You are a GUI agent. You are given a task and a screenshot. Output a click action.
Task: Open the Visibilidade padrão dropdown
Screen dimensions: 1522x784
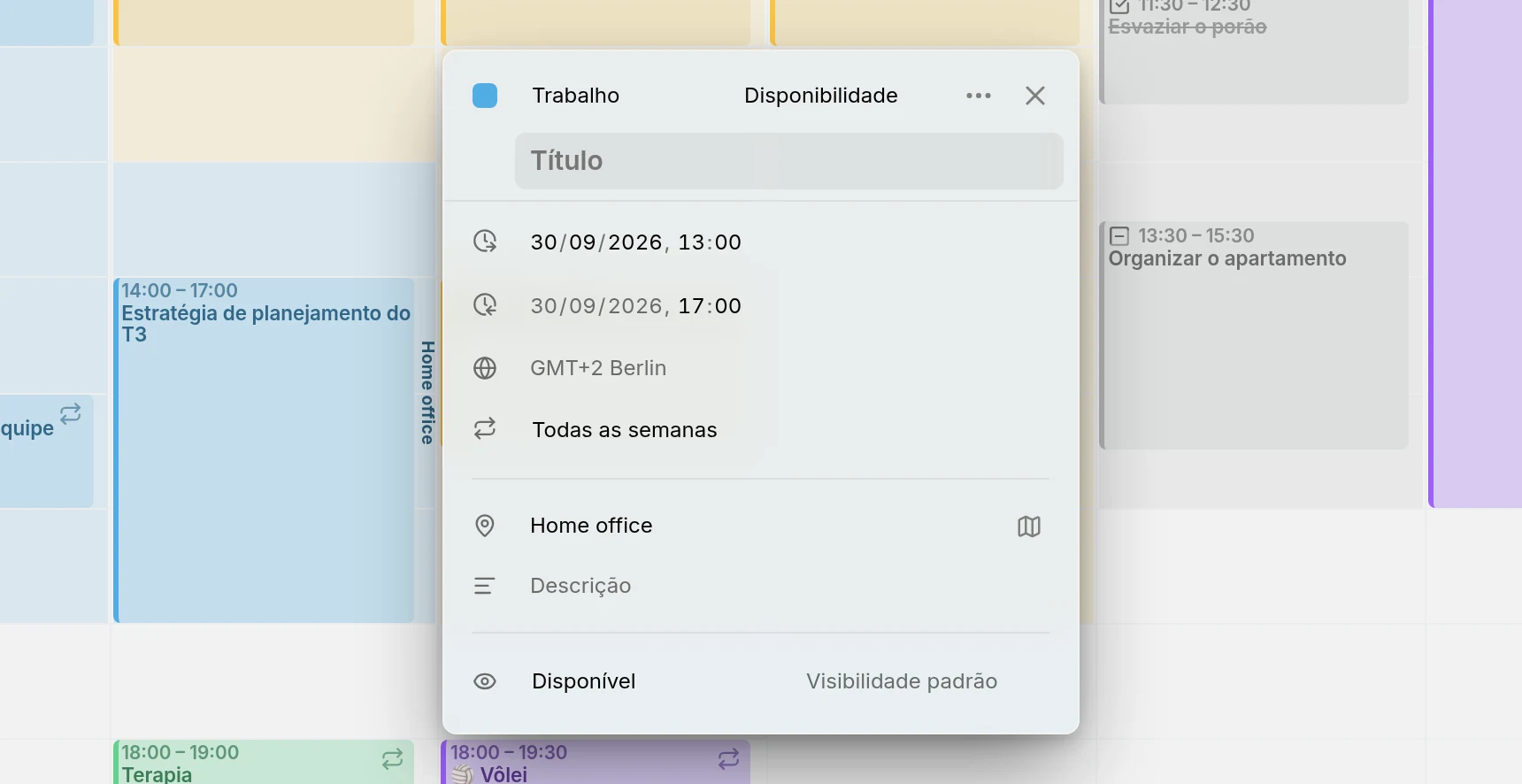coord(902,681)
